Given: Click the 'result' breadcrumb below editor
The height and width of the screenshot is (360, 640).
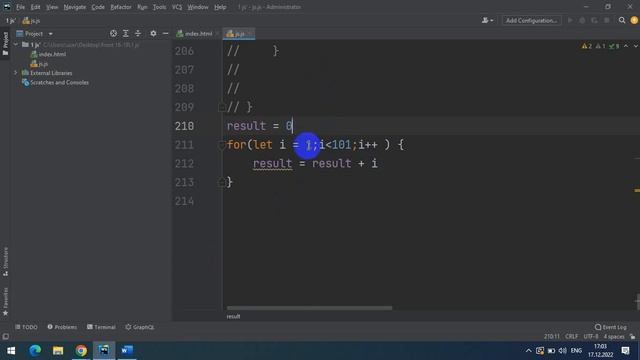Looking at the screenshot, I should click(x=233, y=316).
